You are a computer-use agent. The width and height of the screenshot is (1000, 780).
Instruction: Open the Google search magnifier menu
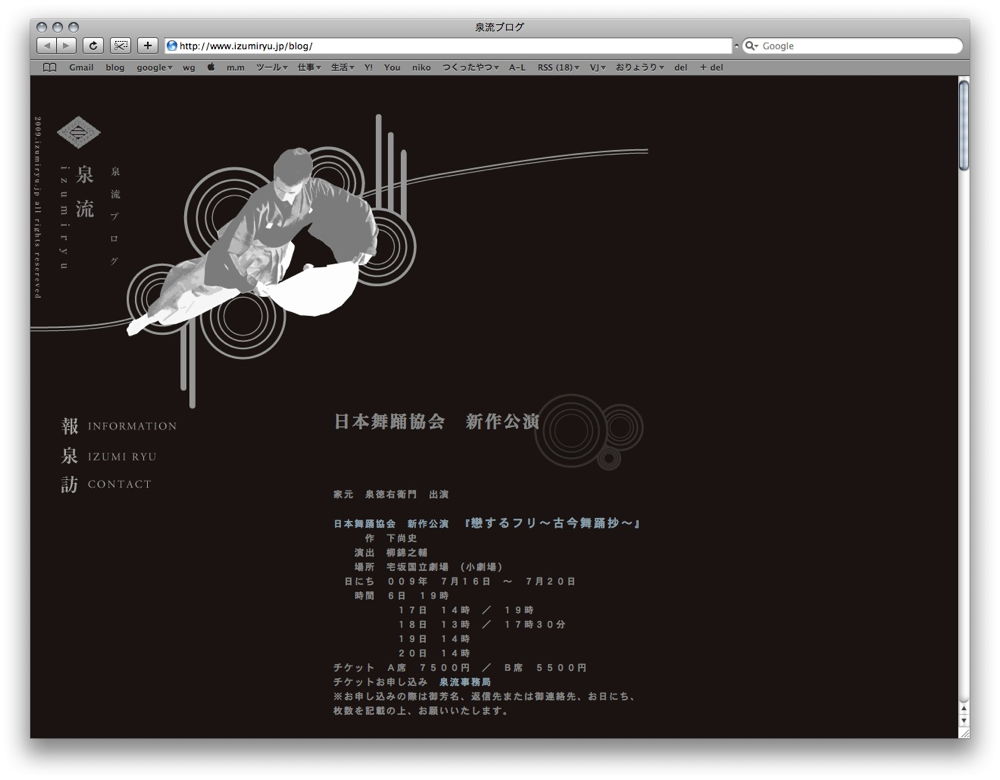point(752,46)
